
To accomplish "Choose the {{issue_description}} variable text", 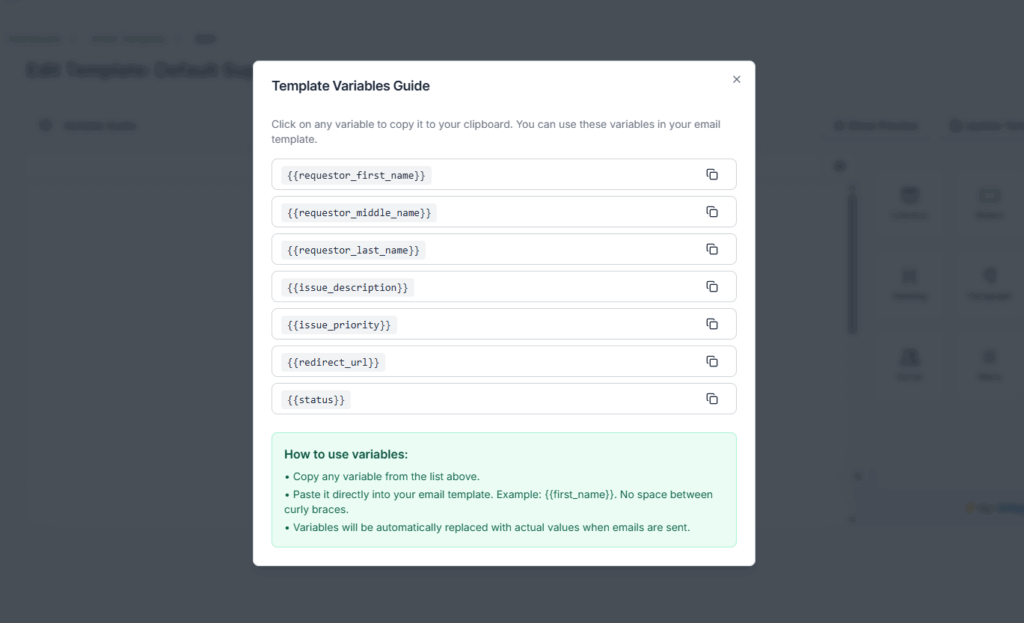I will [x=348, y=287].
